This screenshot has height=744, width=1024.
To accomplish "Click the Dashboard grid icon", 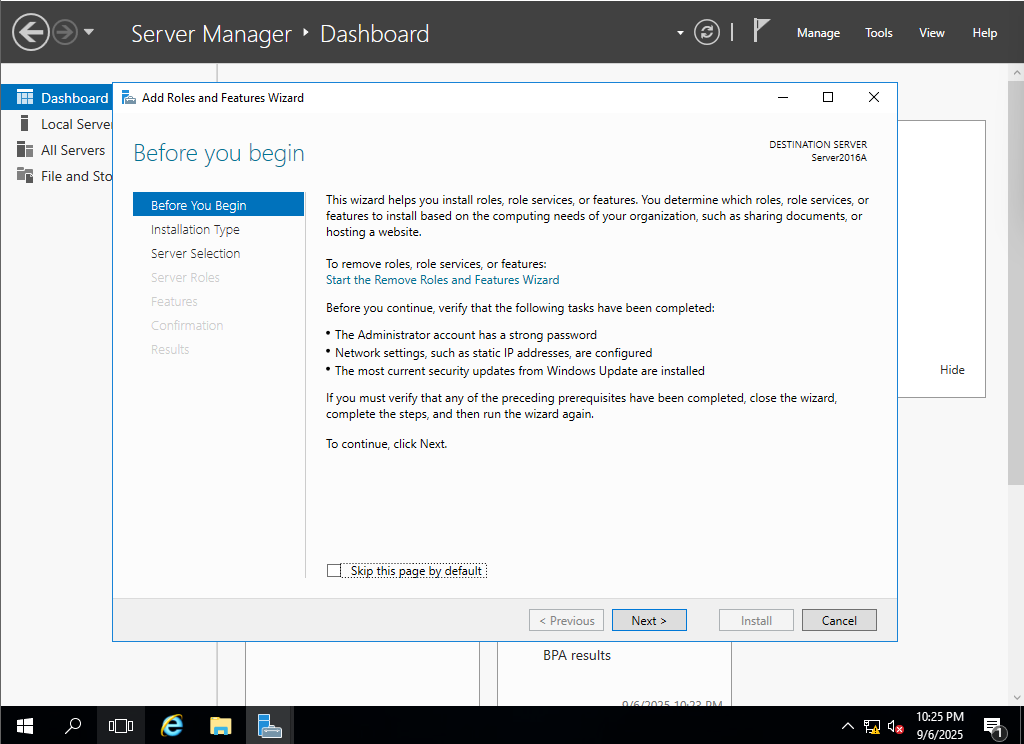I will (x=25, y=97).
